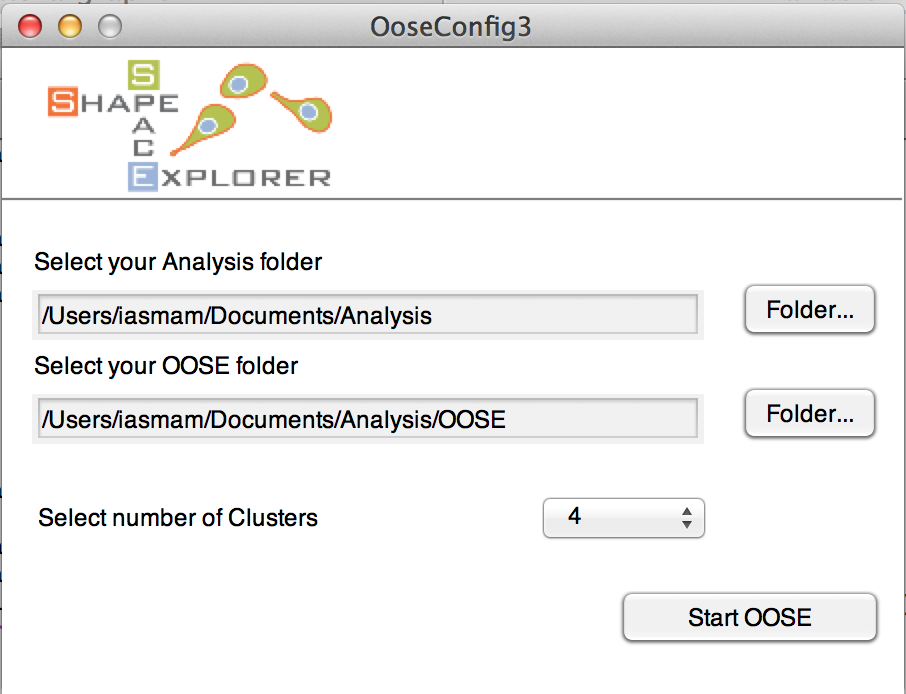Click the right-hand cell shape in the logo
The width and height of the screenshot is (906, 694).
pyautogui.click(x=303, y=110)
